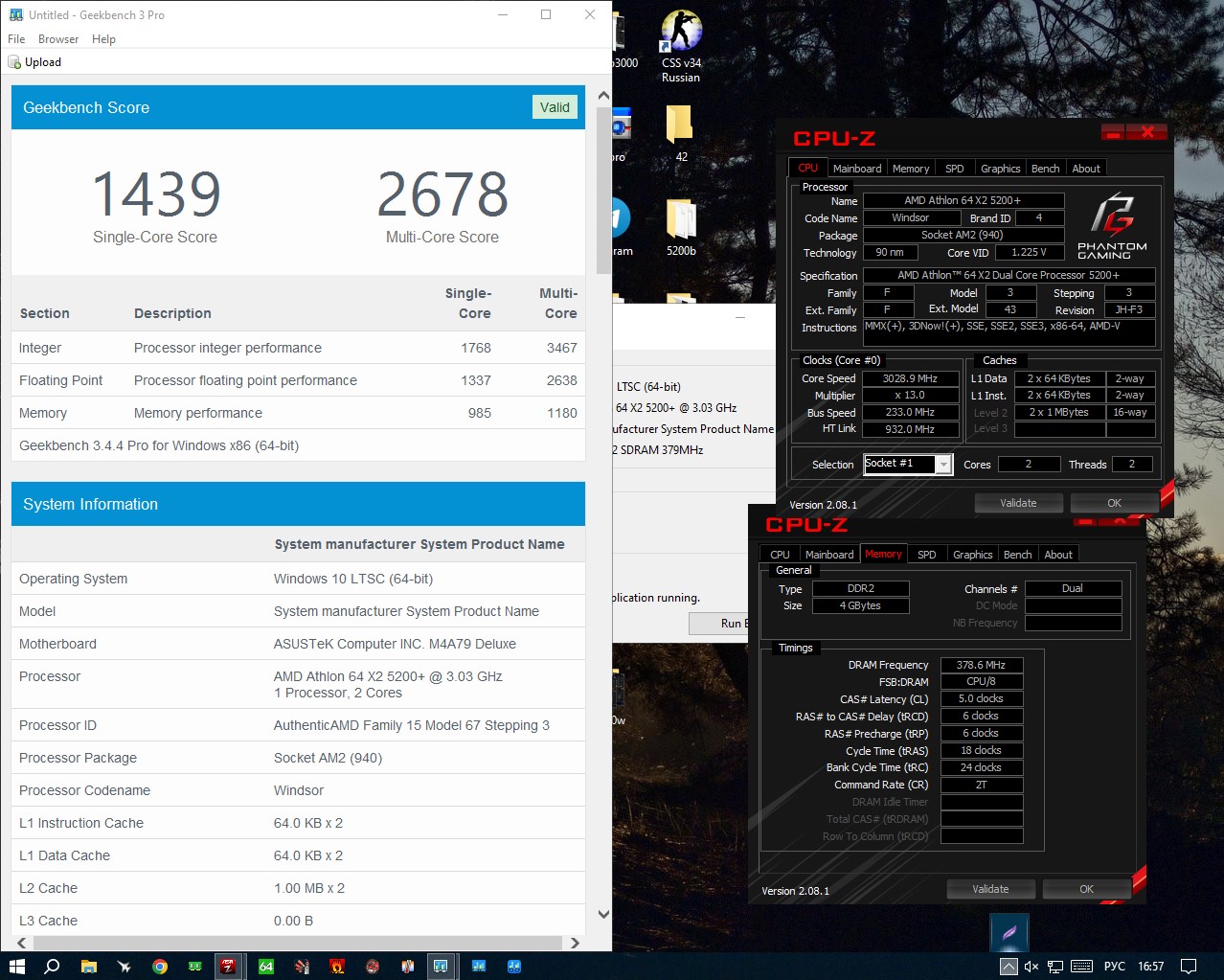This screenshot has width=1224, height=980.
Task: Click the last blue taskbar app icon
Action: pos(514,966)
